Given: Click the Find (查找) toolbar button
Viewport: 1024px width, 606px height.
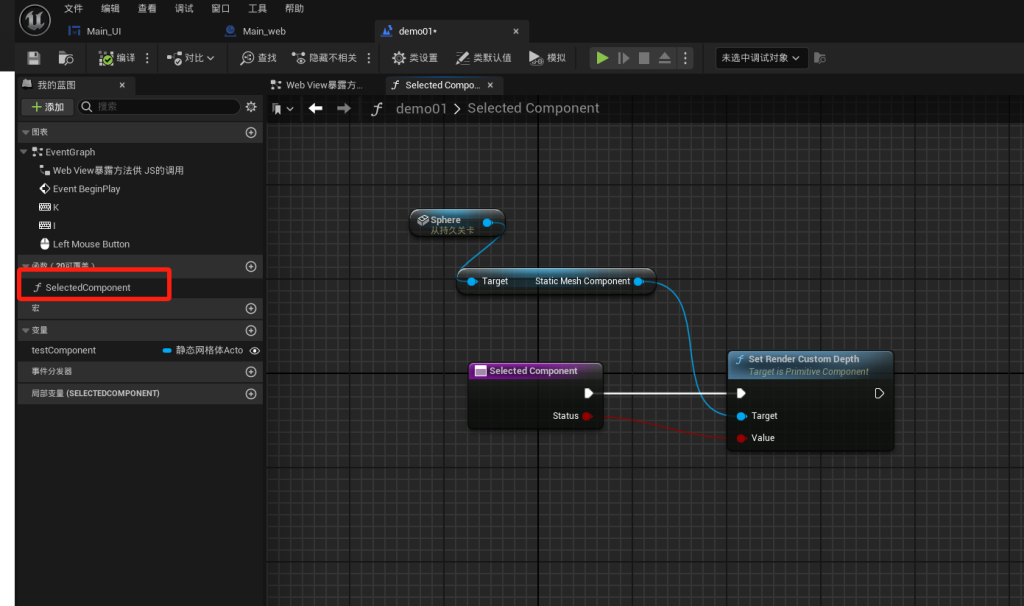Looking at the screenshot, I should (x=259, y=58).
